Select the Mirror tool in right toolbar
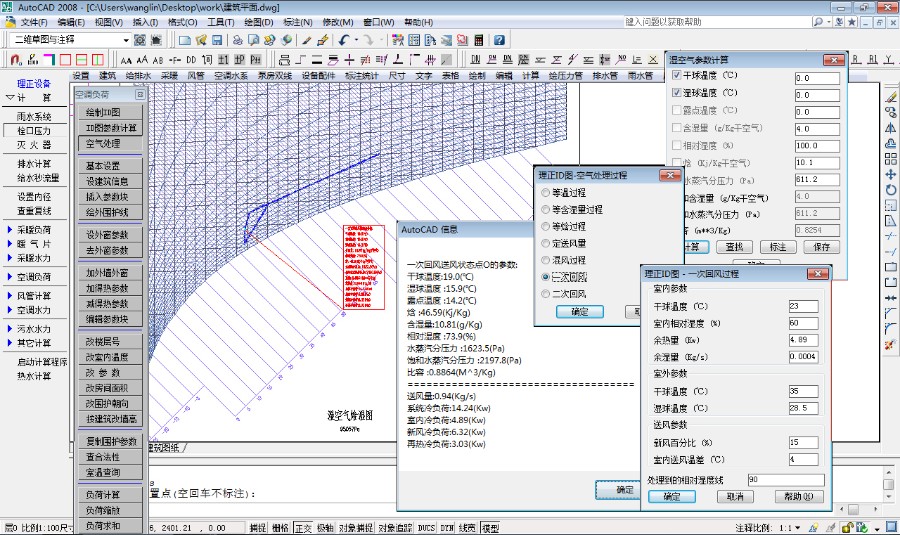The image size is (900, 535). tap(890, 127)
